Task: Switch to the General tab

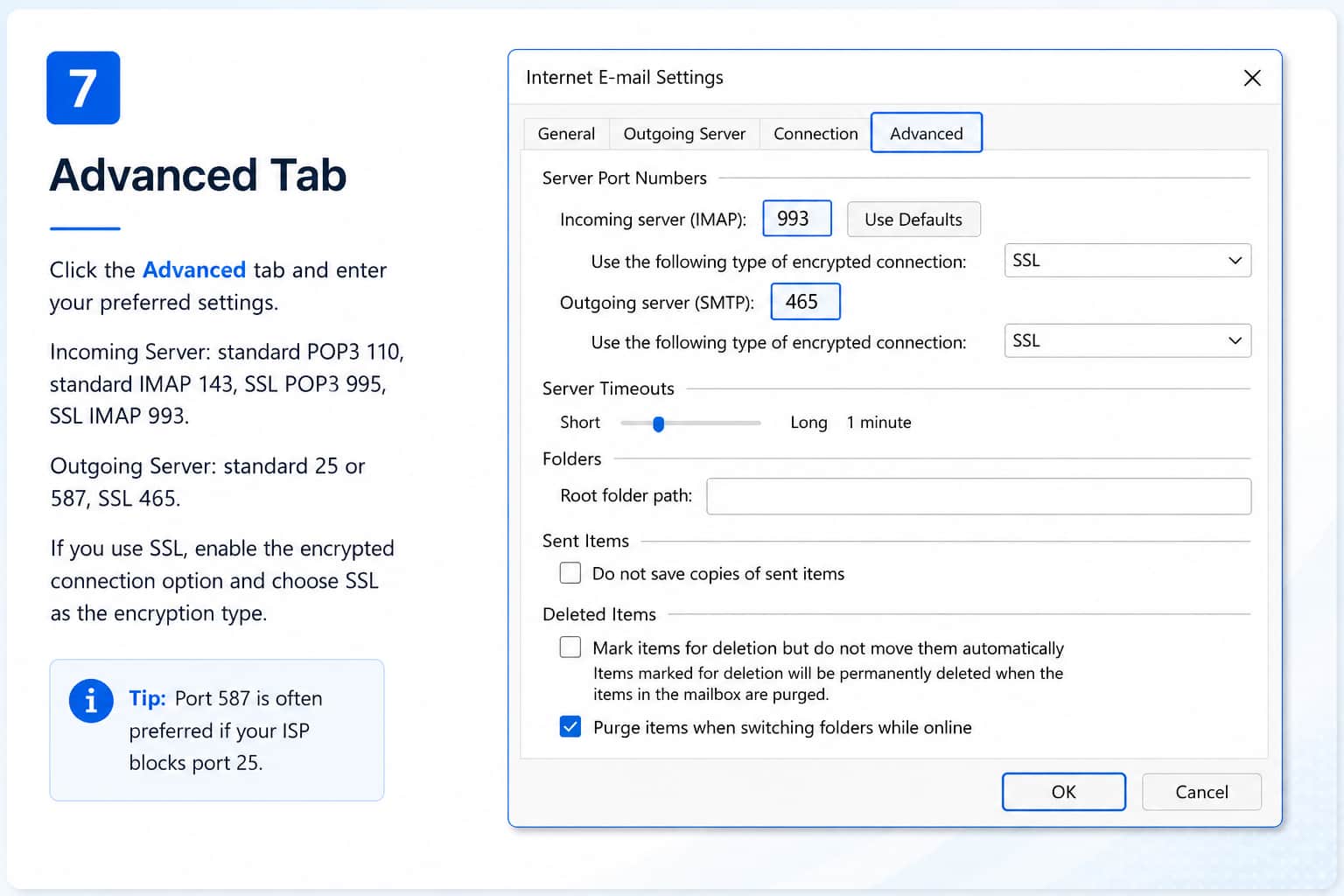Action: [x=566, y=134]
